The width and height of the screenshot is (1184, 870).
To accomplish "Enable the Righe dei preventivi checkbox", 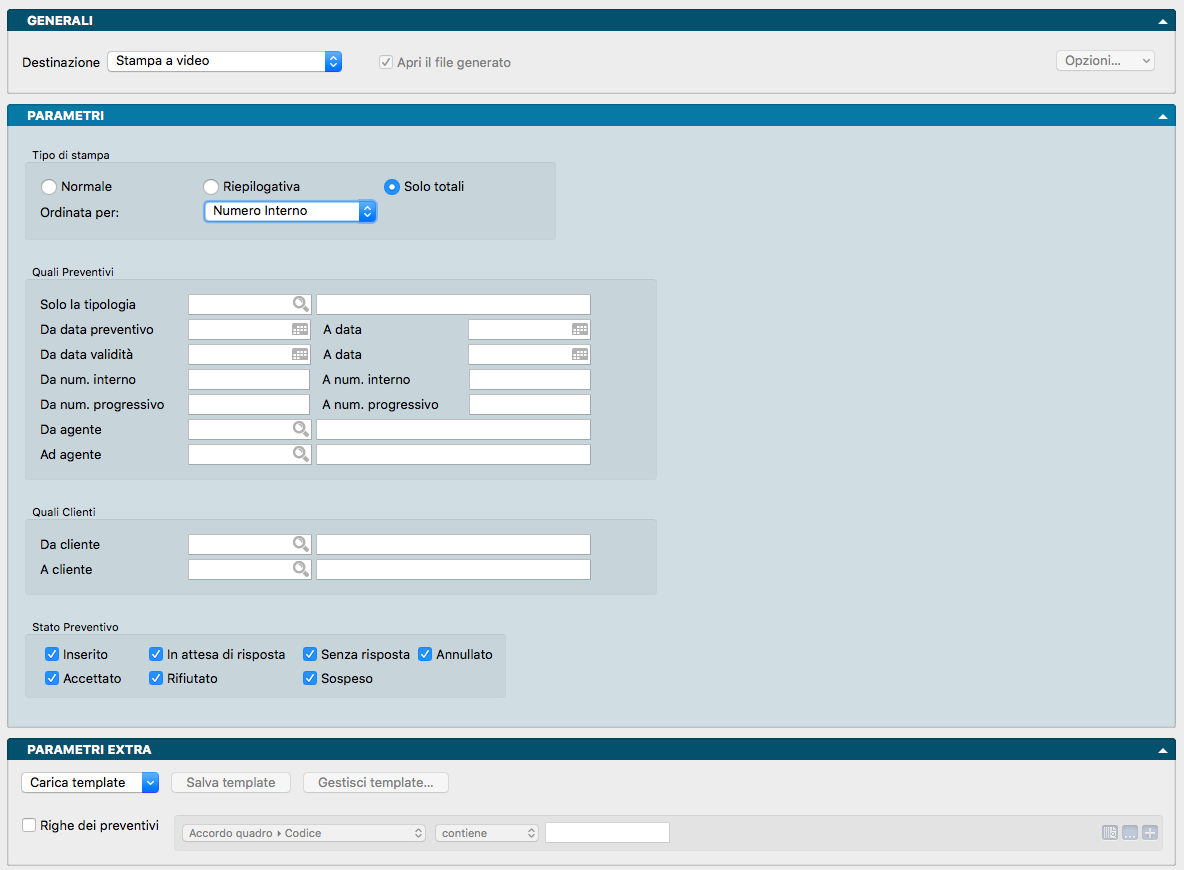I will tap(29, 826).
